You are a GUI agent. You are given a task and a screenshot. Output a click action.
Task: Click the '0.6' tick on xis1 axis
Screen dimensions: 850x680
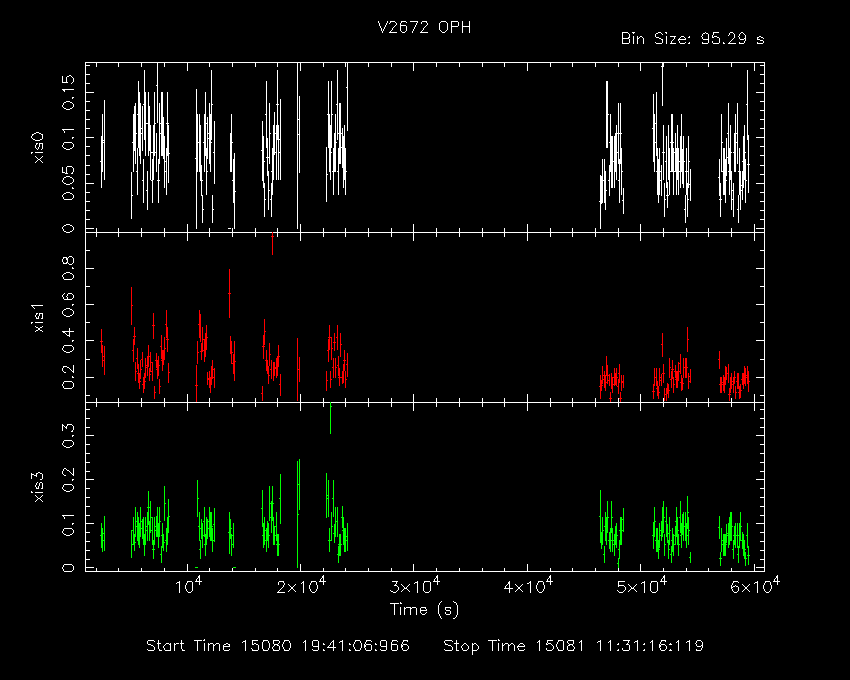tap(68, 305)
